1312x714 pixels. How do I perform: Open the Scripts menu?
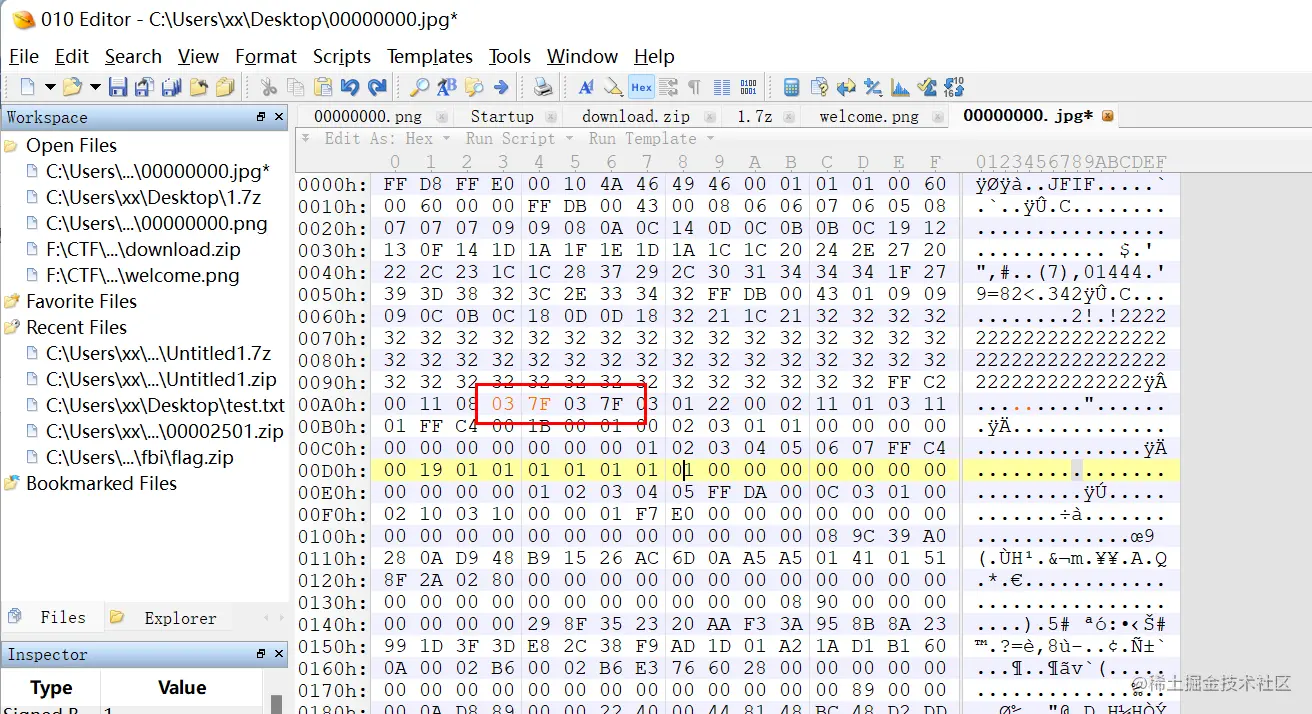pyautogui.click(x=342, y=56)
